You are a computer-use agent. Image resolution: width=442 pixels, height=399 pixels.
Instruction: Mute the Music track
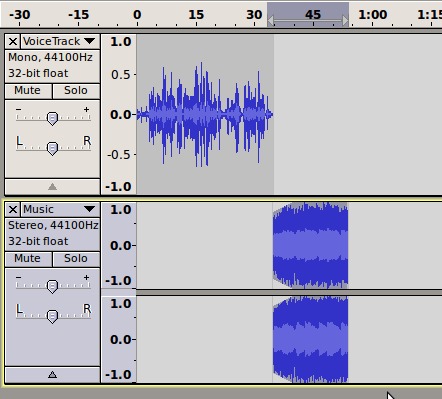[x=28, y=259]
